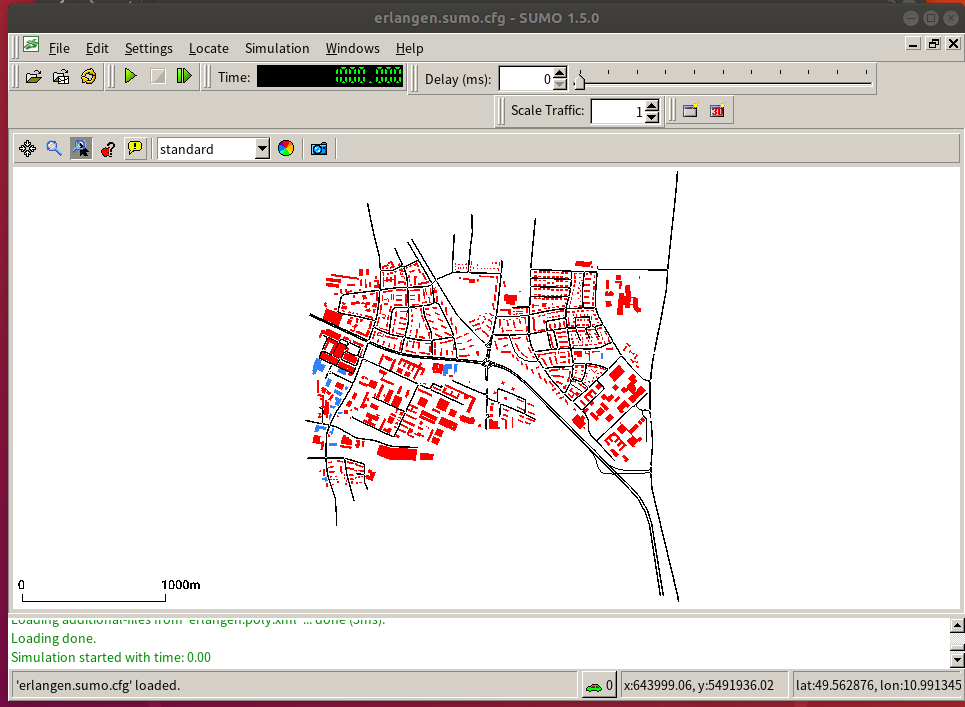Toggle the tooltip speech bubble button
The width and height of the screenshot is (965, 707).
[135, 149]
